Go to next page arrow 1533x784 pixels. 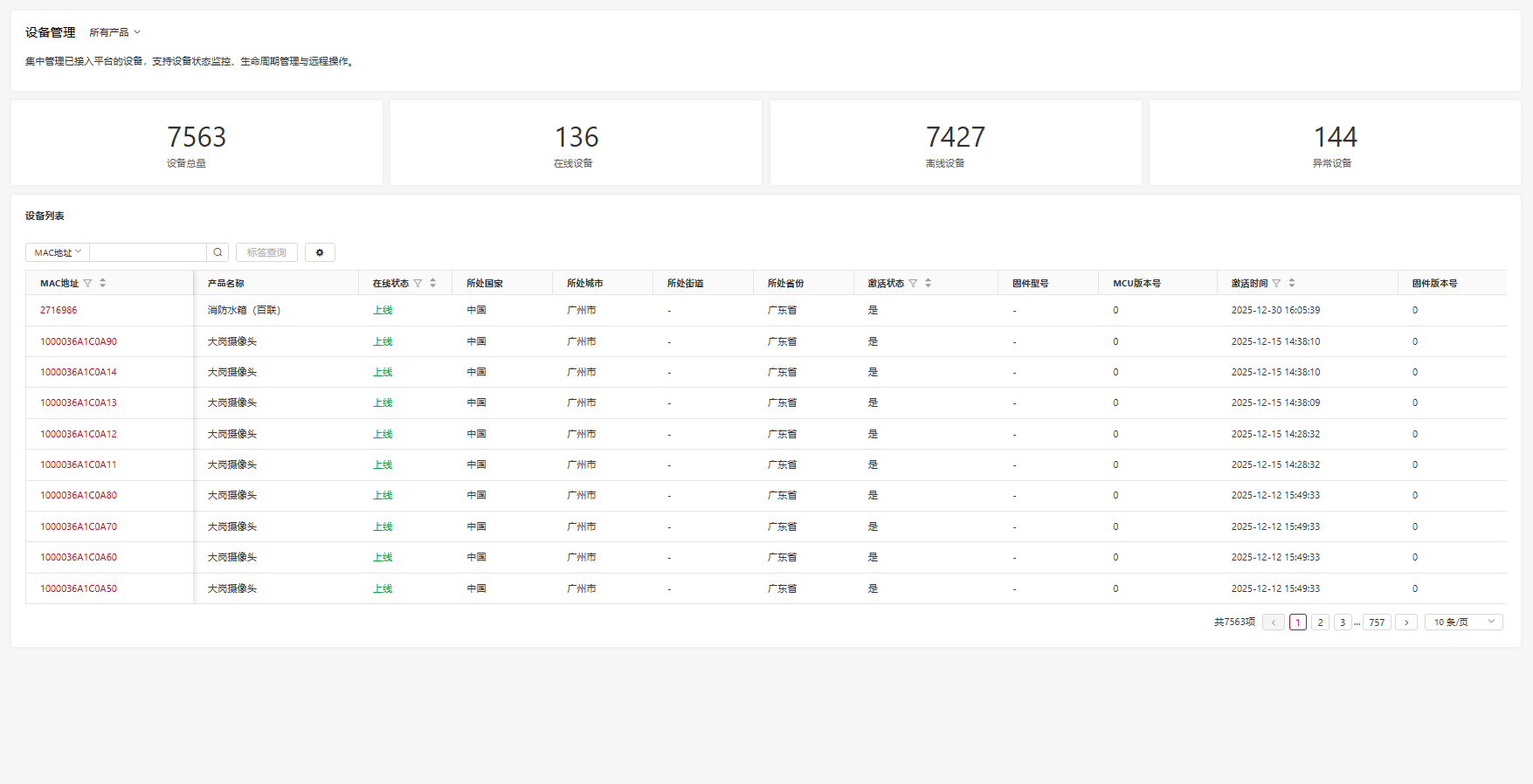1405,622
